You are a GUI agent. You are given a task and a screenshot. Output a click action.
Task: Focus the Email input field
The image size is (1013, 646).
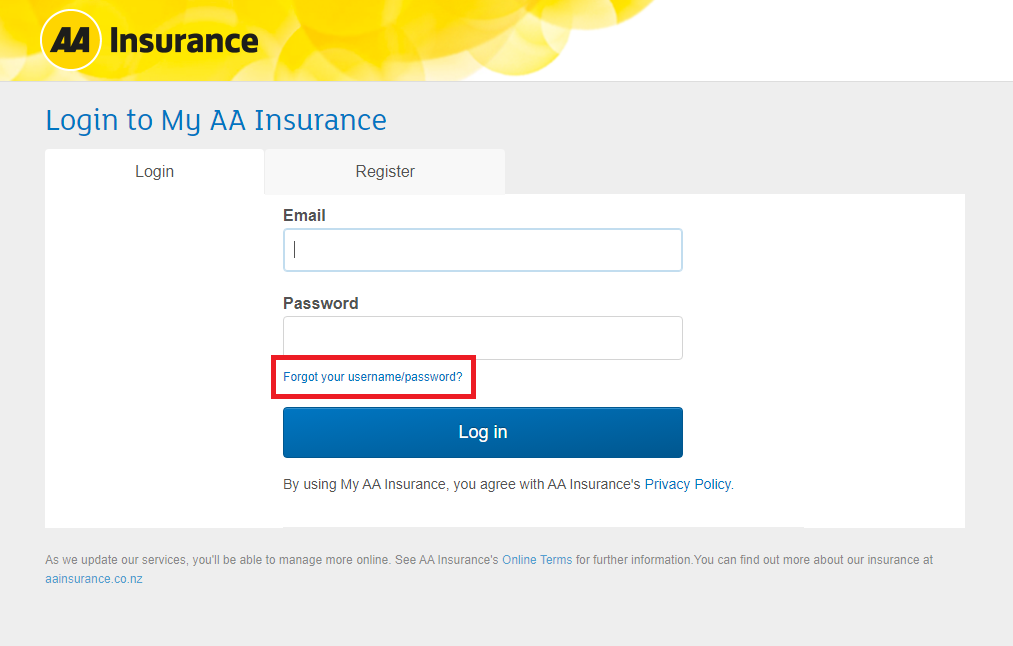(482, 250)
